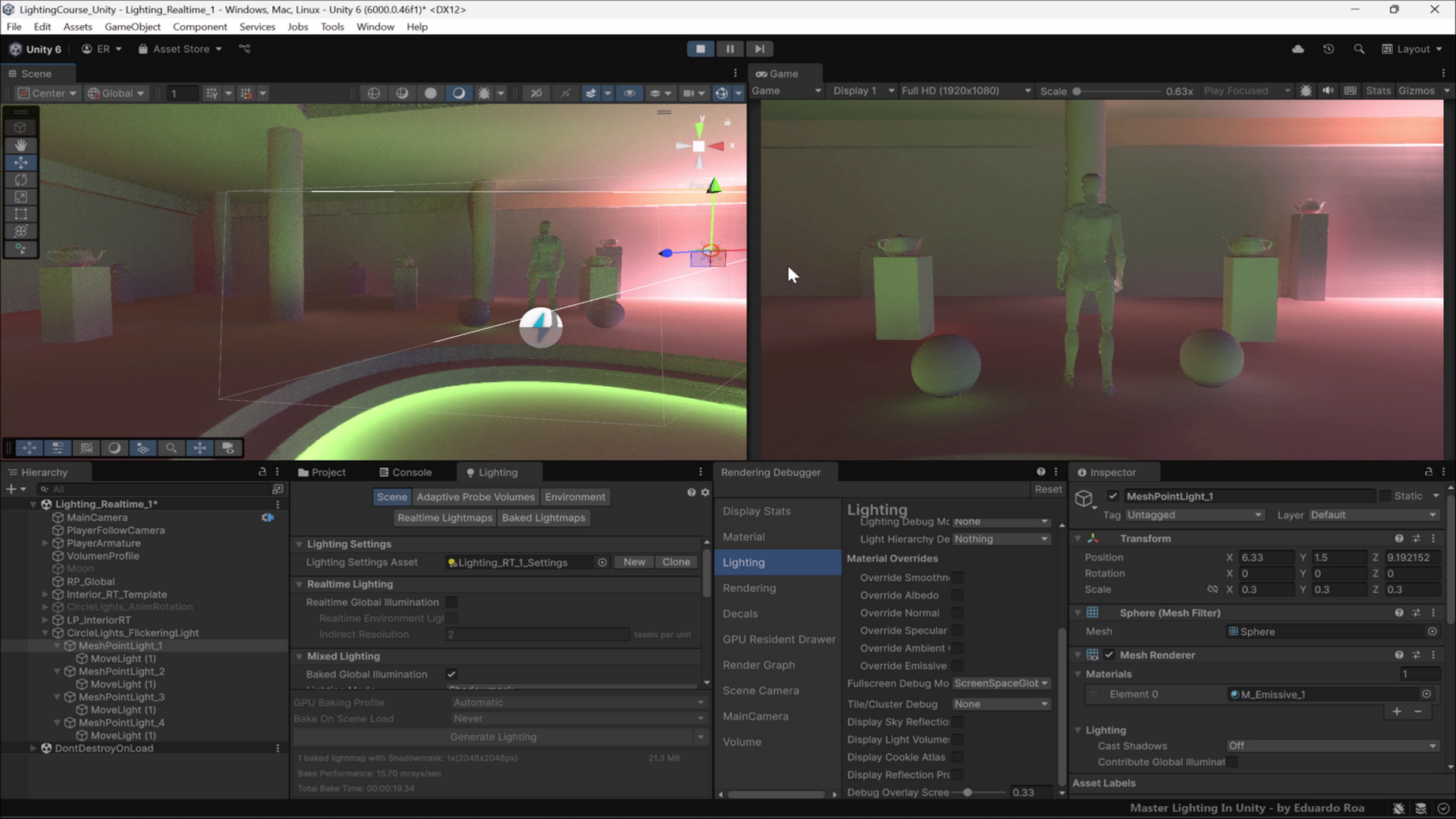Enable Realtime Global Illumination checkbox

tap(452, 602)
